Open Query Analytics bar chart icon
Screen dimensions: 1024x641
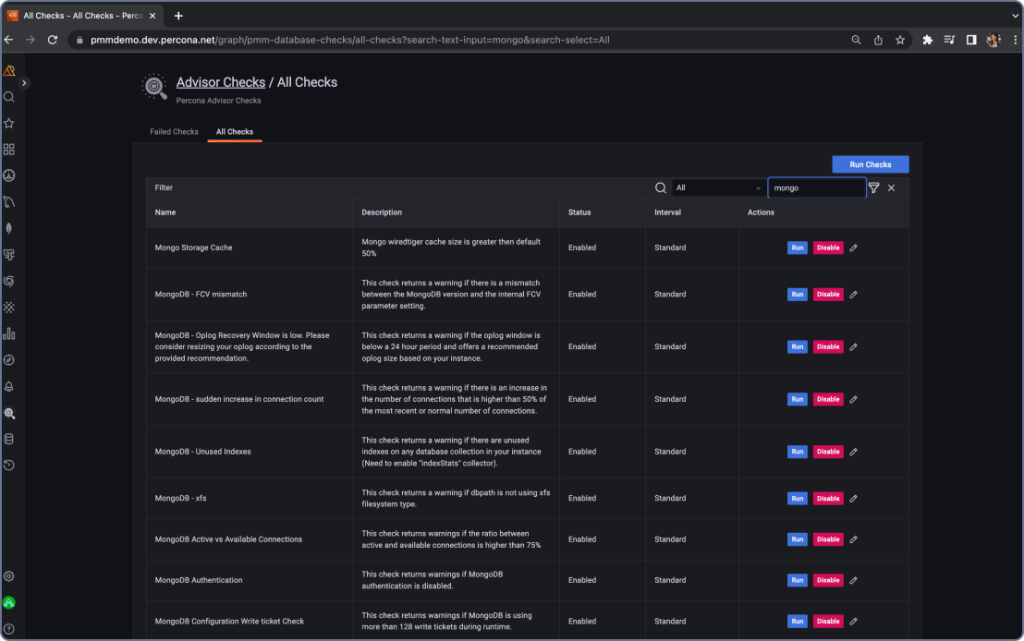[9, 334]
